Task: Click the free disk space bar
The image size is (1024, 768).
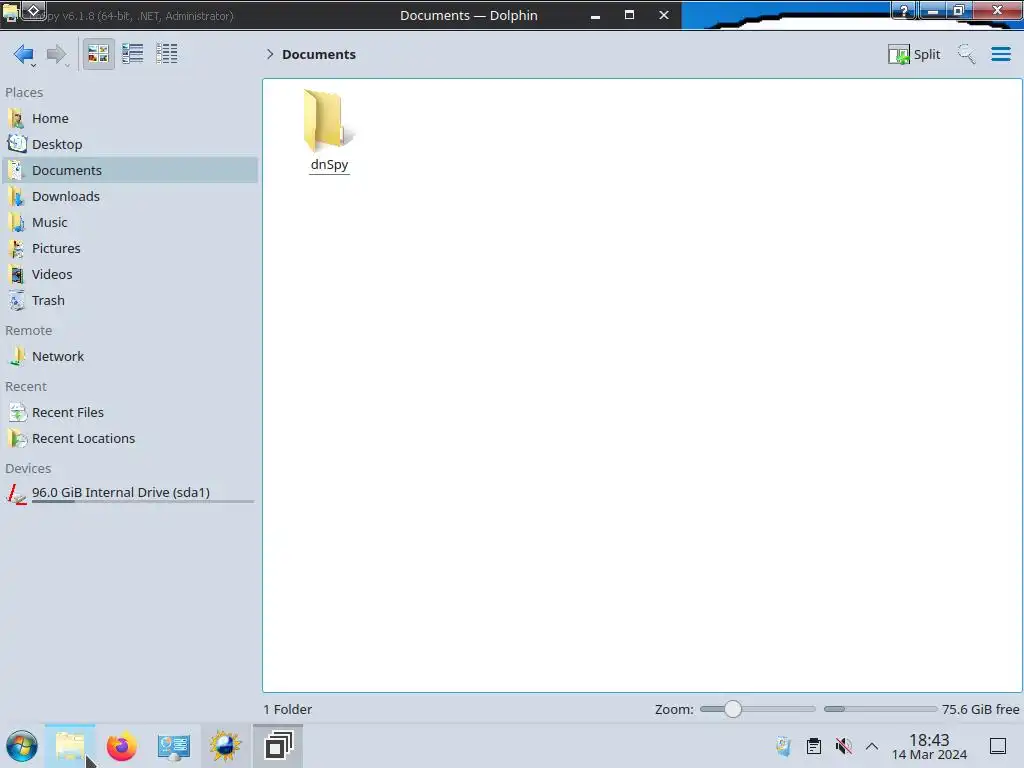Action: point(880,709)
